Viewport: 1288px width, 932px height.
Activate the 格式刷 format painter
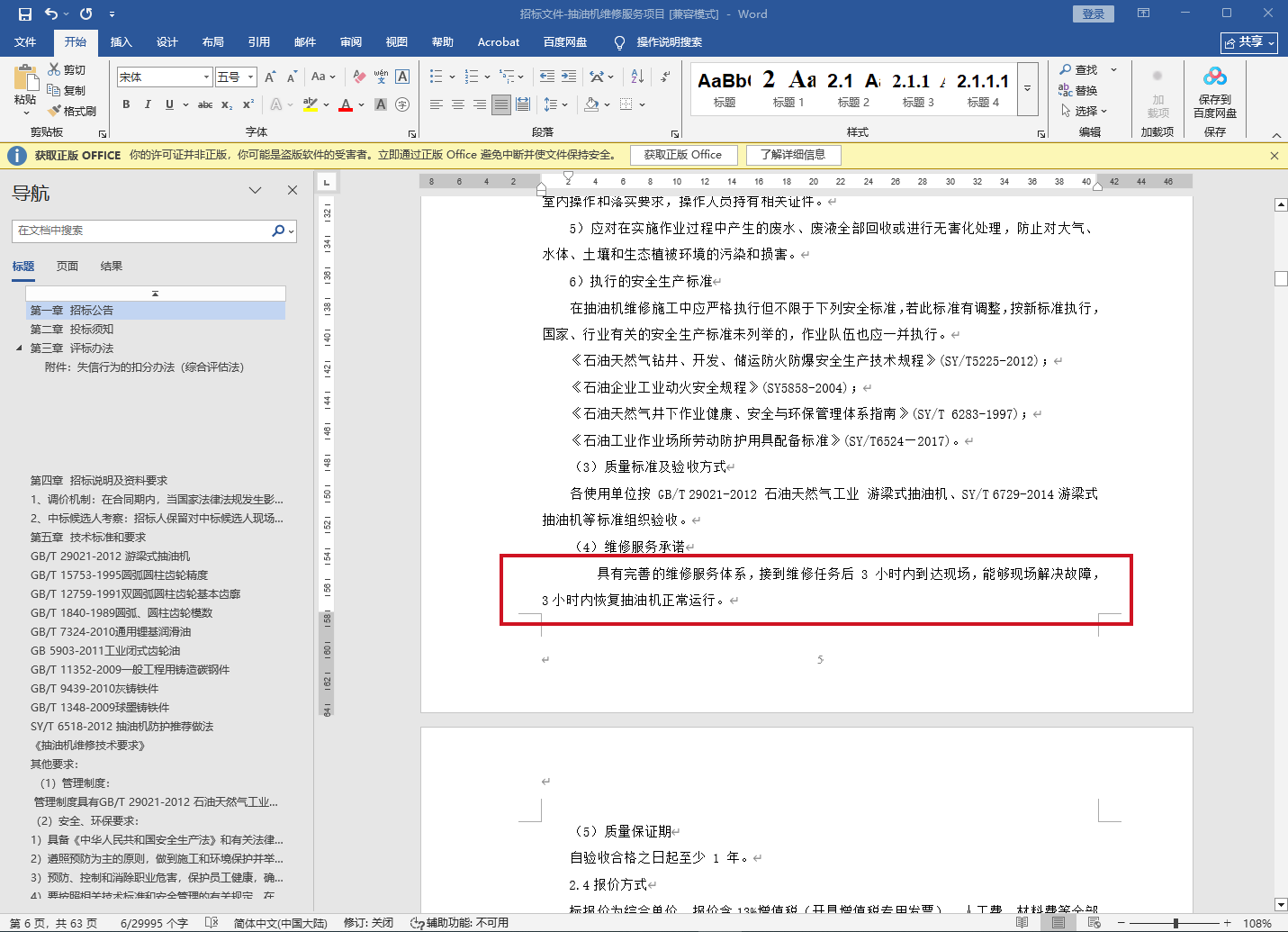coord(72,112)
